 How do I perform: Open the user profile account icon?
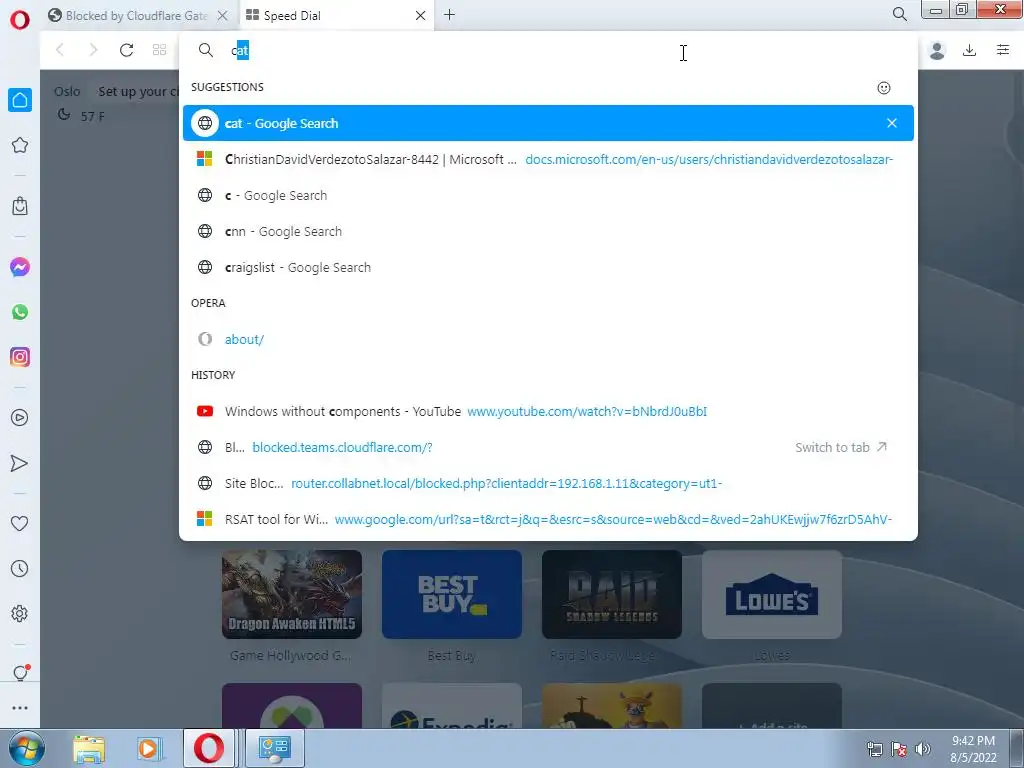click(937, 50)
